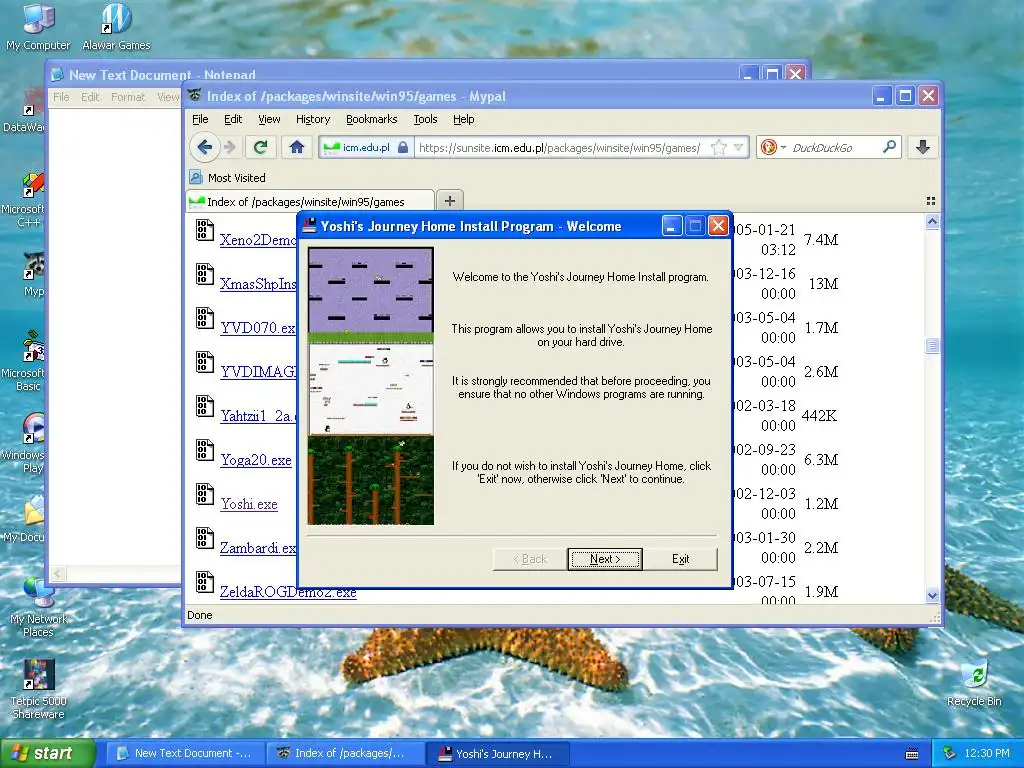
Task: Open the Yoga20.exe link
Action: tap(256, 460)
